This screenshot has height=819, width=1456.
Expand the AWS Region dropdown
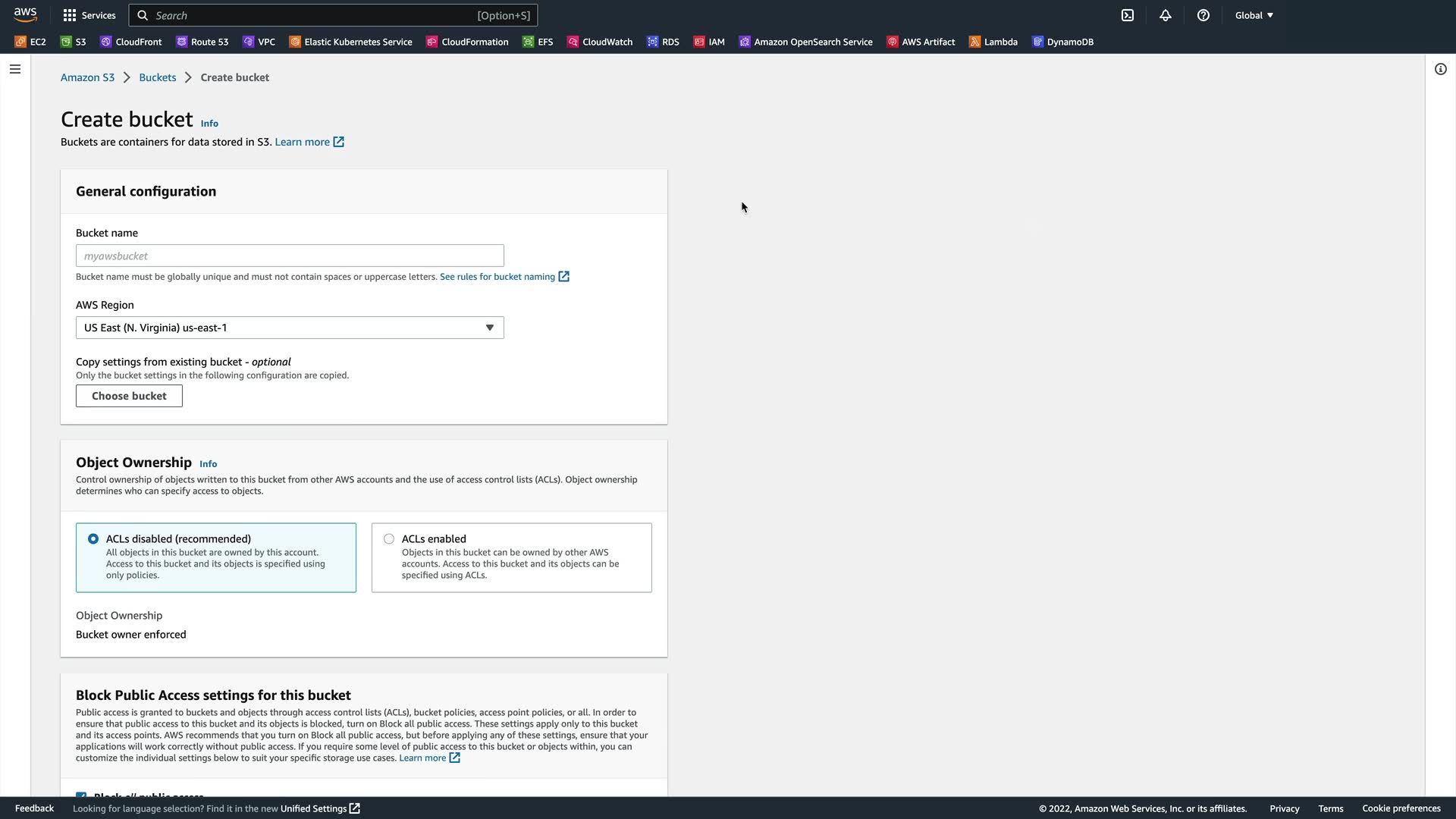click(290, 328)
